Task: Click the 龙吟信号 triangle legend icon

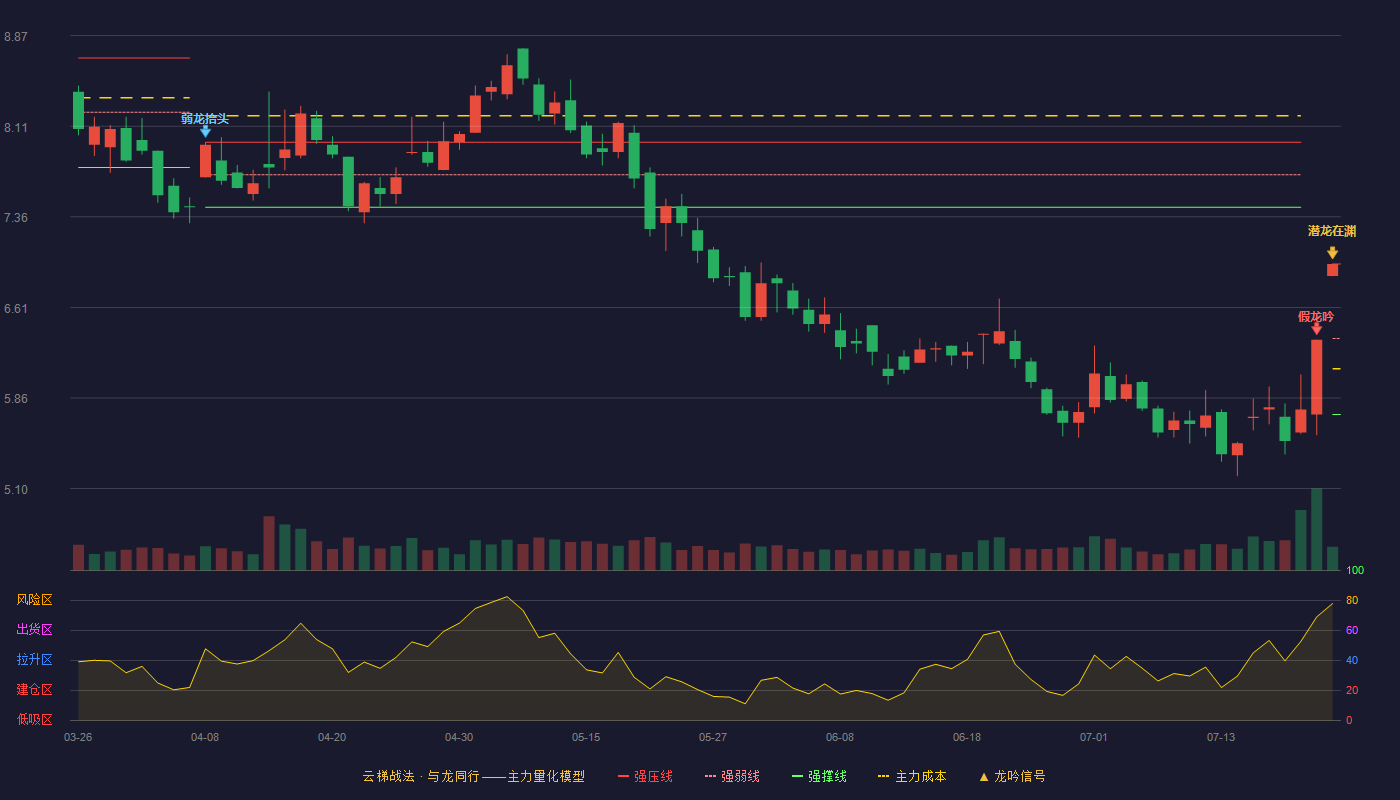Action: click(983, 777)
